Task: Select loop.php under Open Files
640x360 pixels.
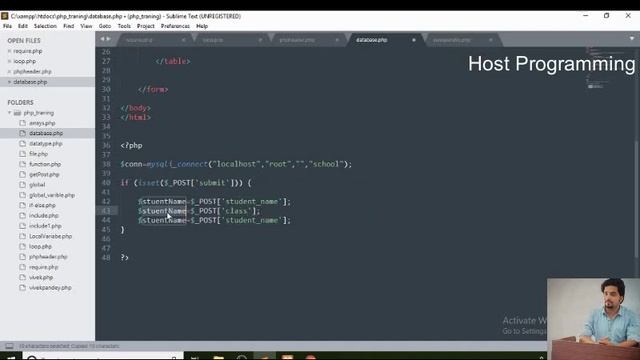Action: (x=24, y=61)
